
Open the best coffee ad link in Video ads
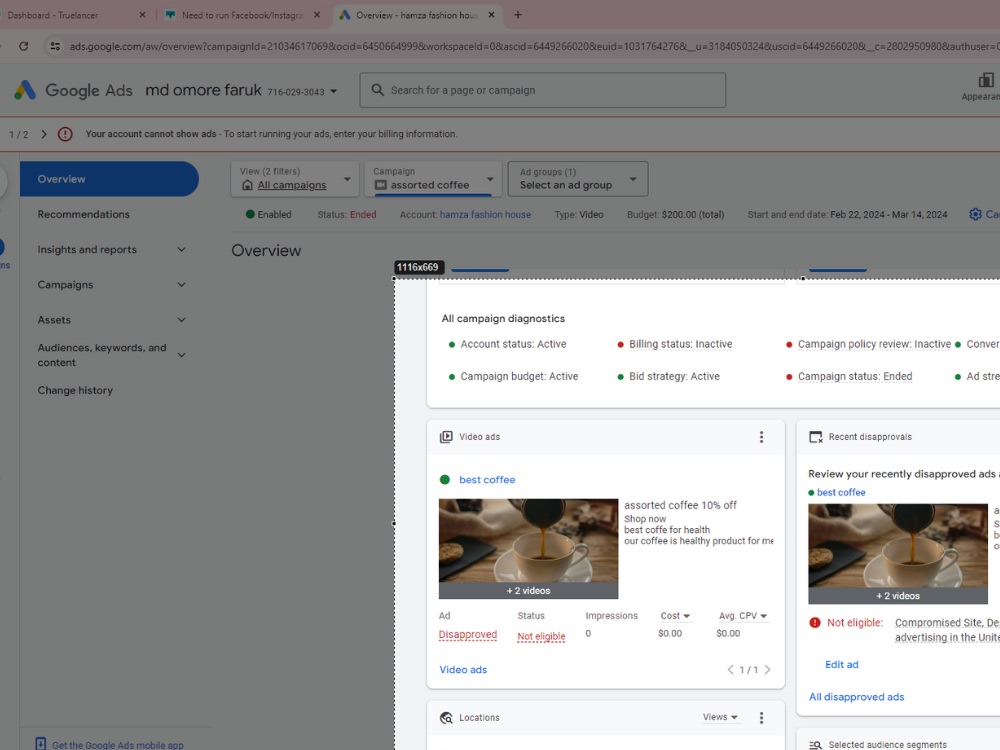pyautogui.click(x=487, y=480)
